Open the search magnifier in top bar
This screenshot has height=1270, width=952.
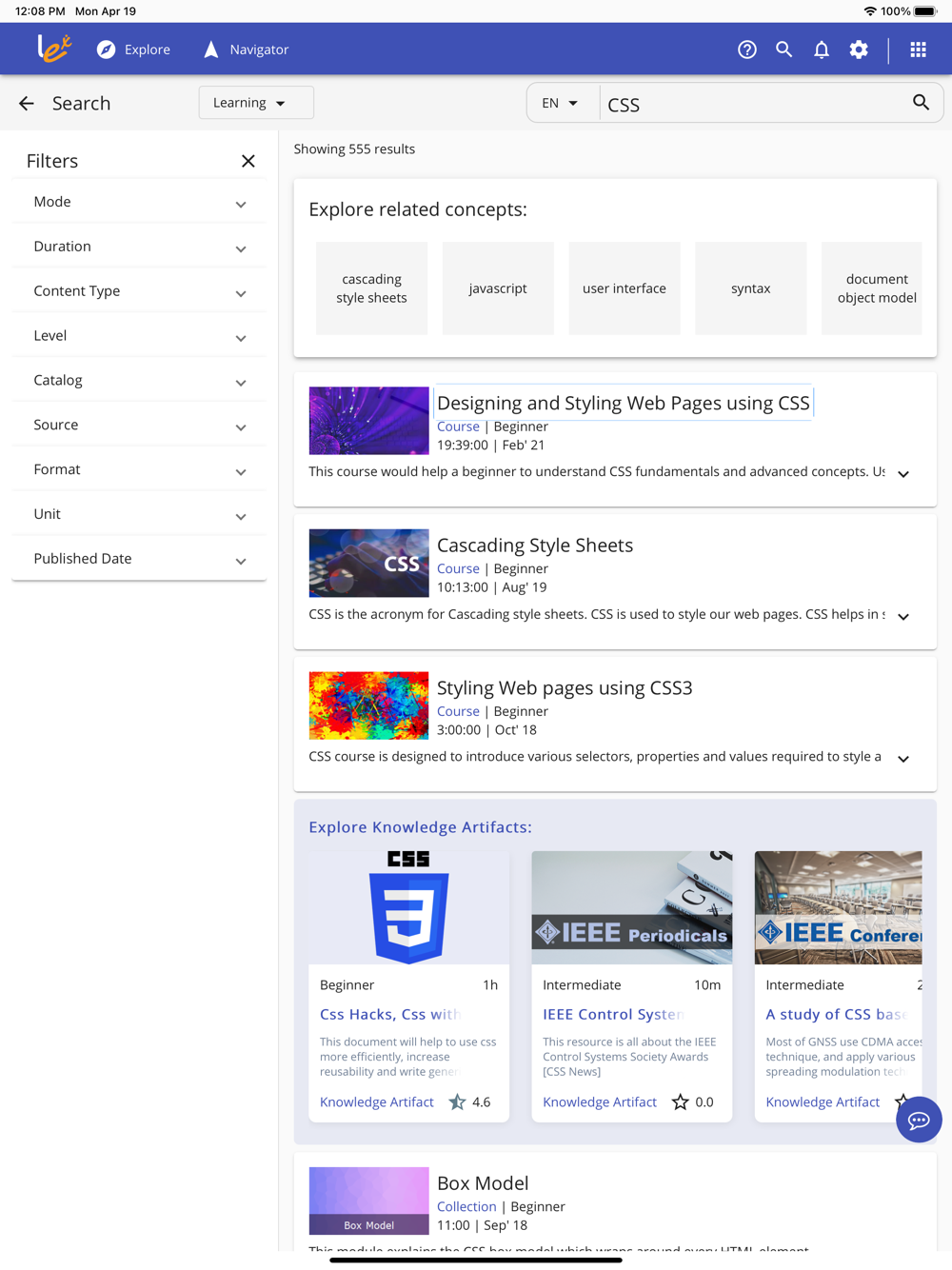click(x=784, y=50)
